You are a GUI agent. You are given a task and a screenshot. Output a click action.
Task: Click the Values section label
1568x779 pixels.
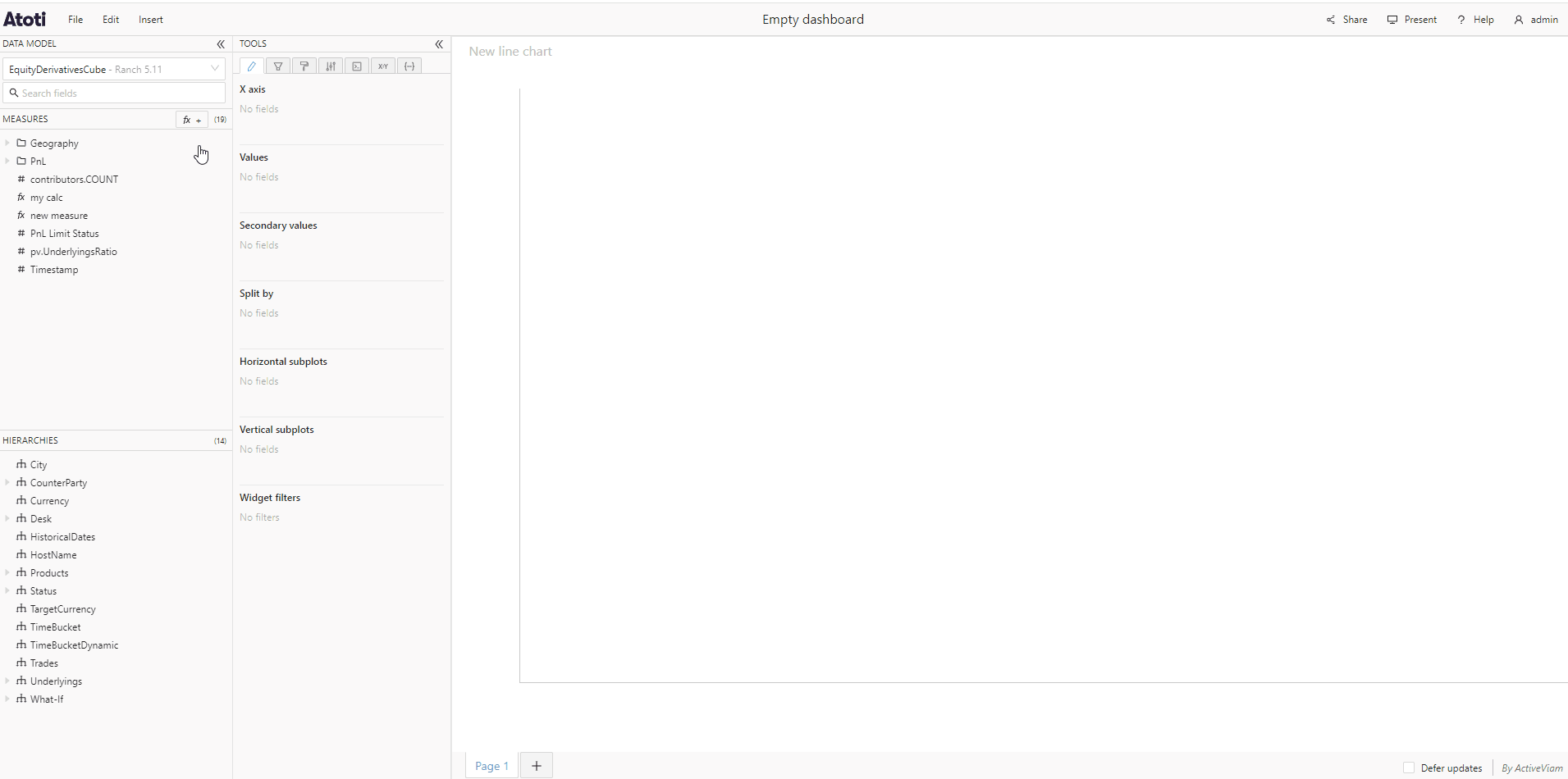254,157
